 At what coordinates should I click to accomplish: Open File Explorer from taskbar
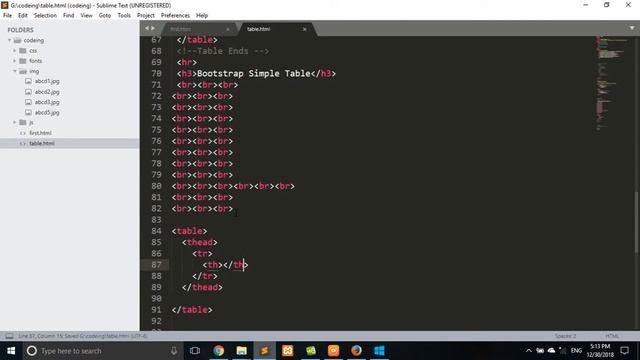(x=242, y=351)
